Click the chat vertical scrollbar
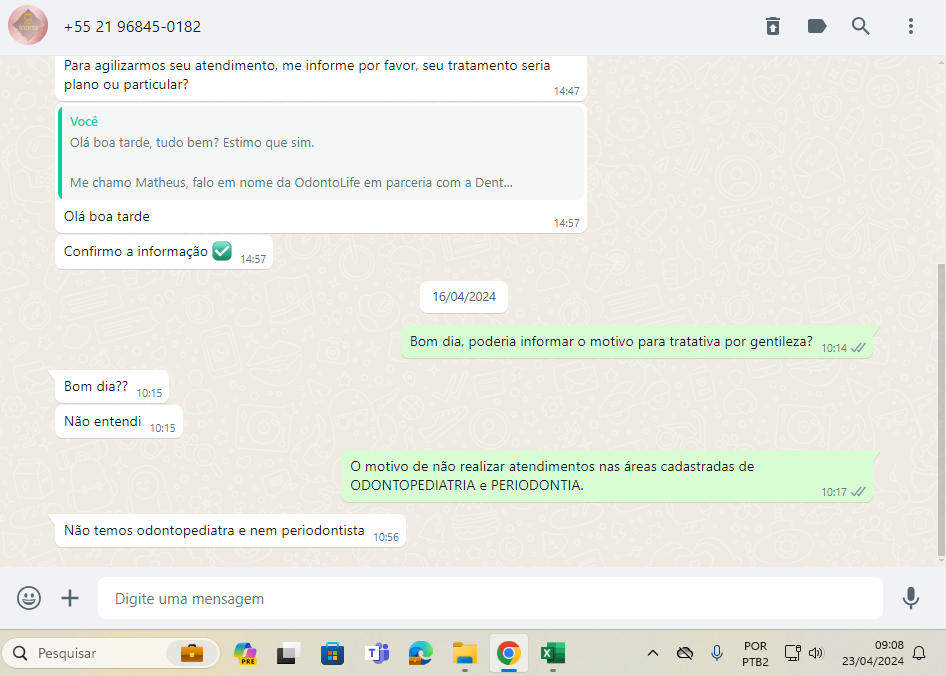The height and width of the screenshot is (676, 946). (x=941, y=410)
